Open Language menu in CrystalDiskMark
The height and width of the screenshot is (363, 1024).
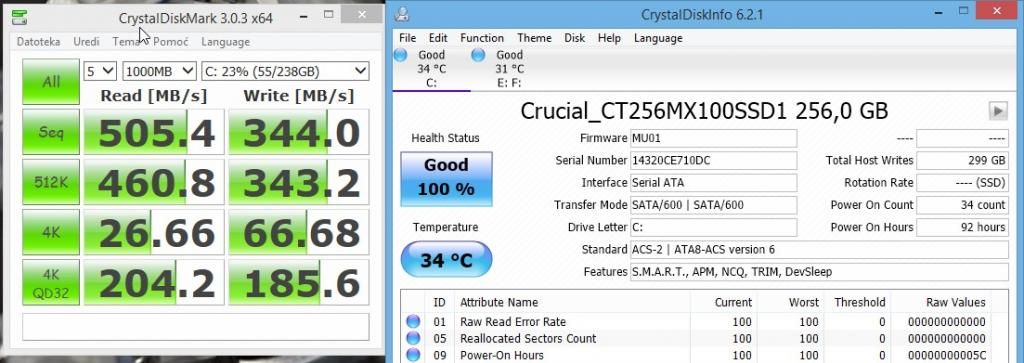coord(225,42)
